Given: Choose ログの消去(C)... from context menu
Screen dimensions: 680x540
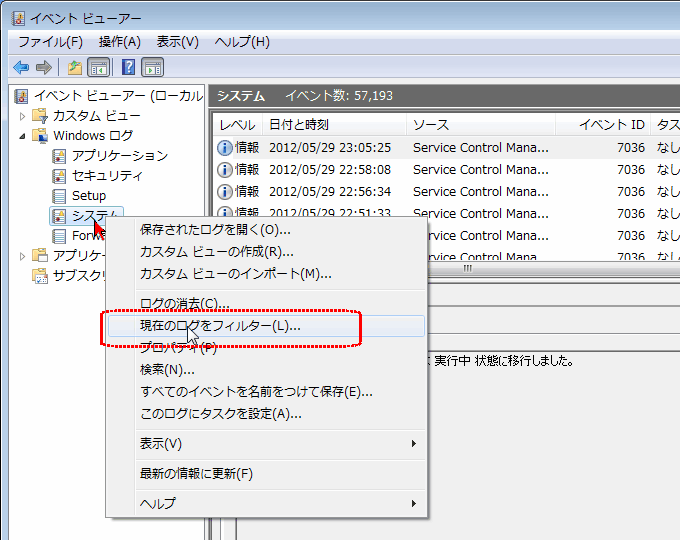Looking at the screenshot, I should pyautogui.click(x=185, y=303).
